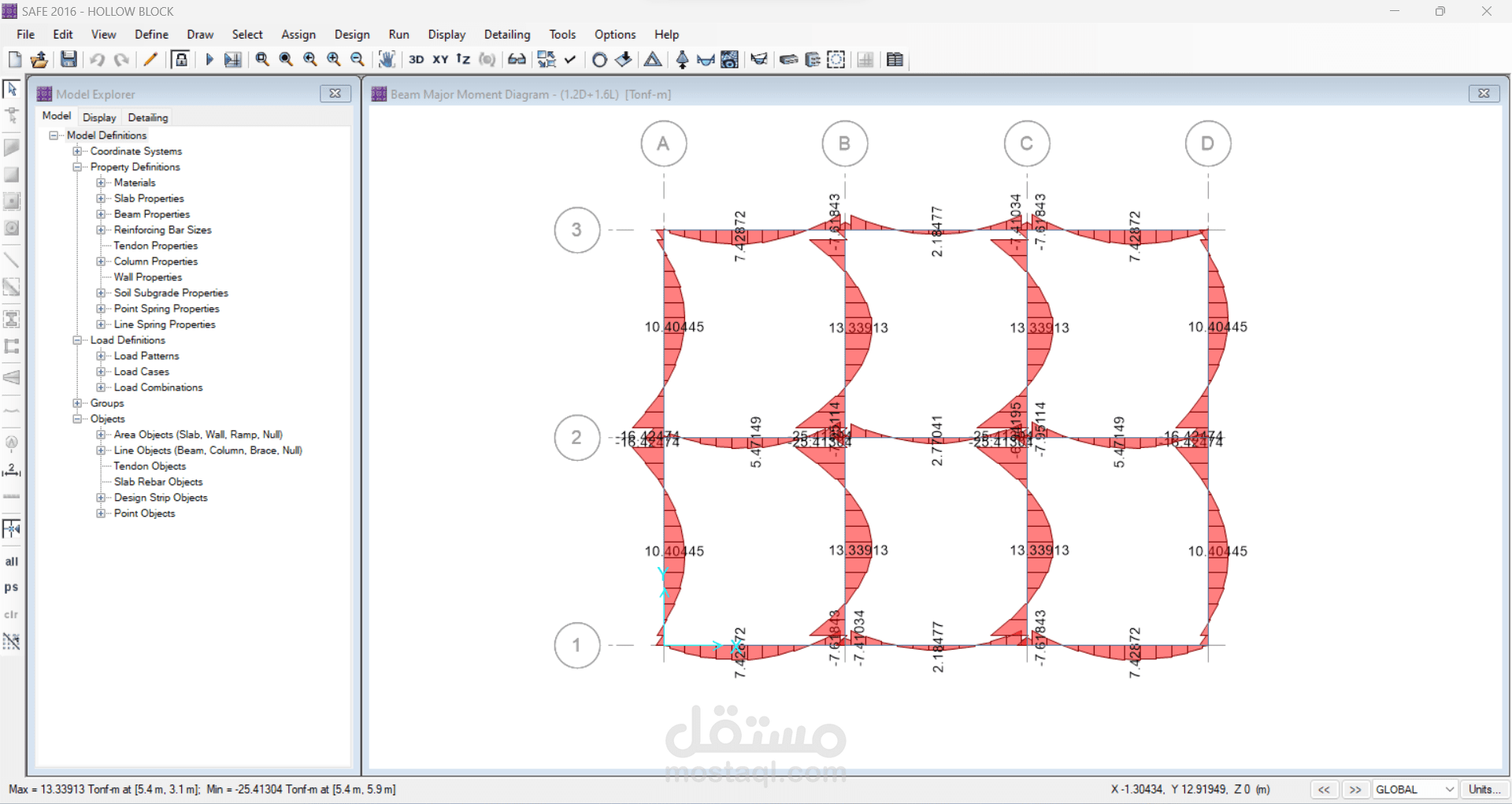Collapse the Property Definitions node

pyautogui.click(x=77, y=167)
